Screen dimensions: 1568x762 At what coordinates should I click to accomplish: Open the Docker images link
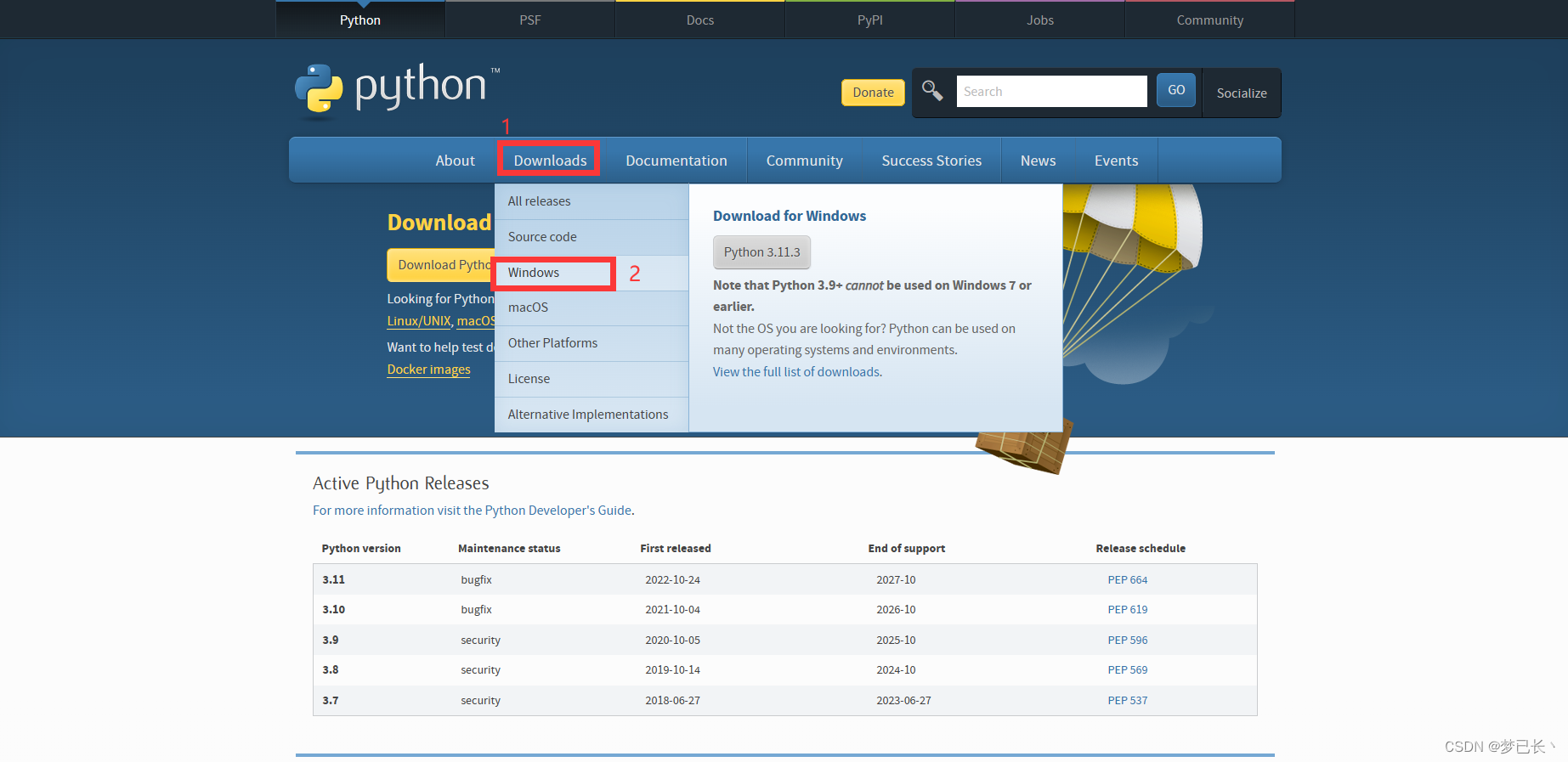[x=428, y=370]
